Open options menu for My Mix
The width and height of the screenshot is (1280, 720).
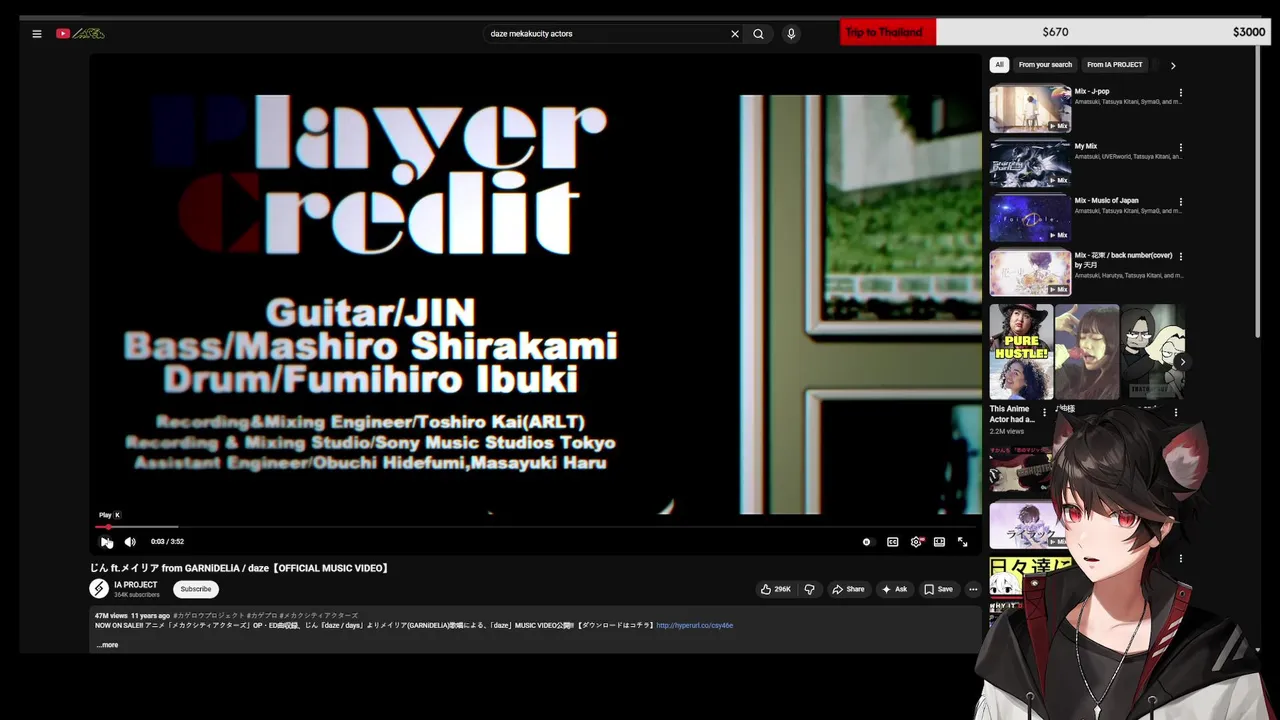point(1181,148)
